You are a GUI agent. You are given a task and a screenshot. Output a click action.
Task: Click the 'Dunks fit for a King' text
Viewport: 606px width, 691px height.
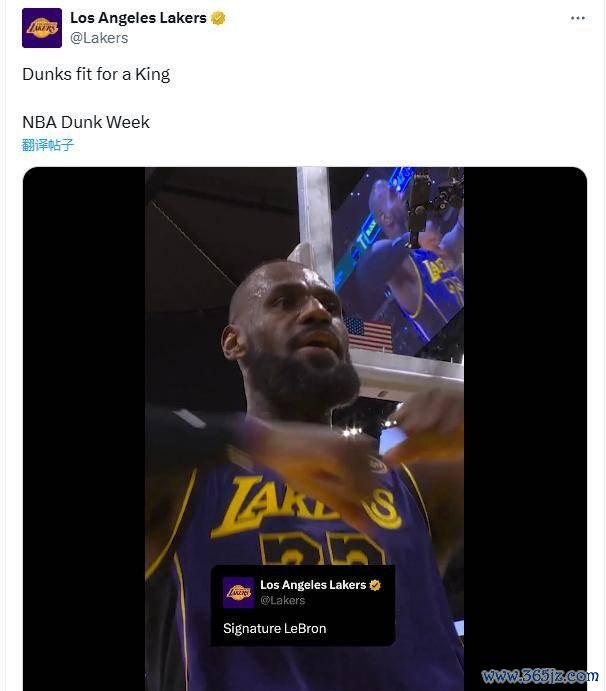click(96, 74)
